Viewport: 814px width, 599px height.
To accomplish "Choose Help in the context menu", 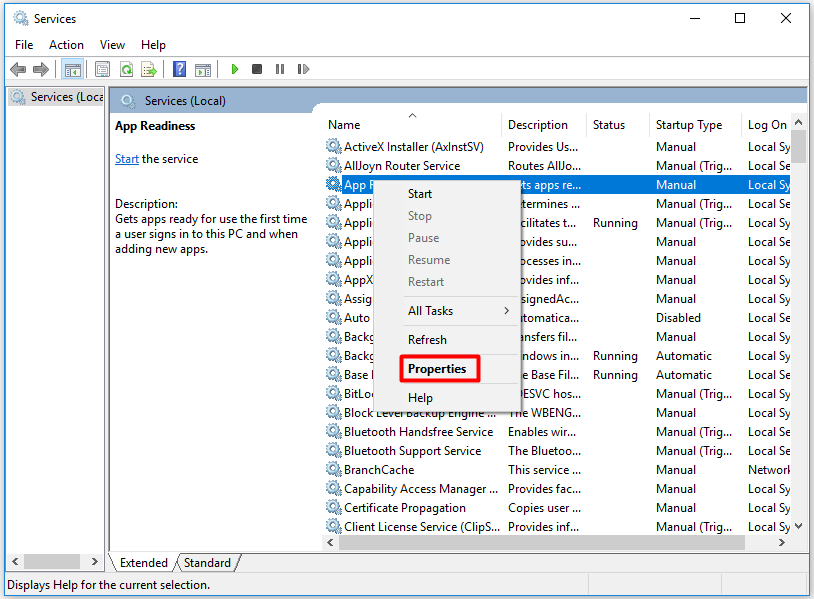I will click(446, 398).
